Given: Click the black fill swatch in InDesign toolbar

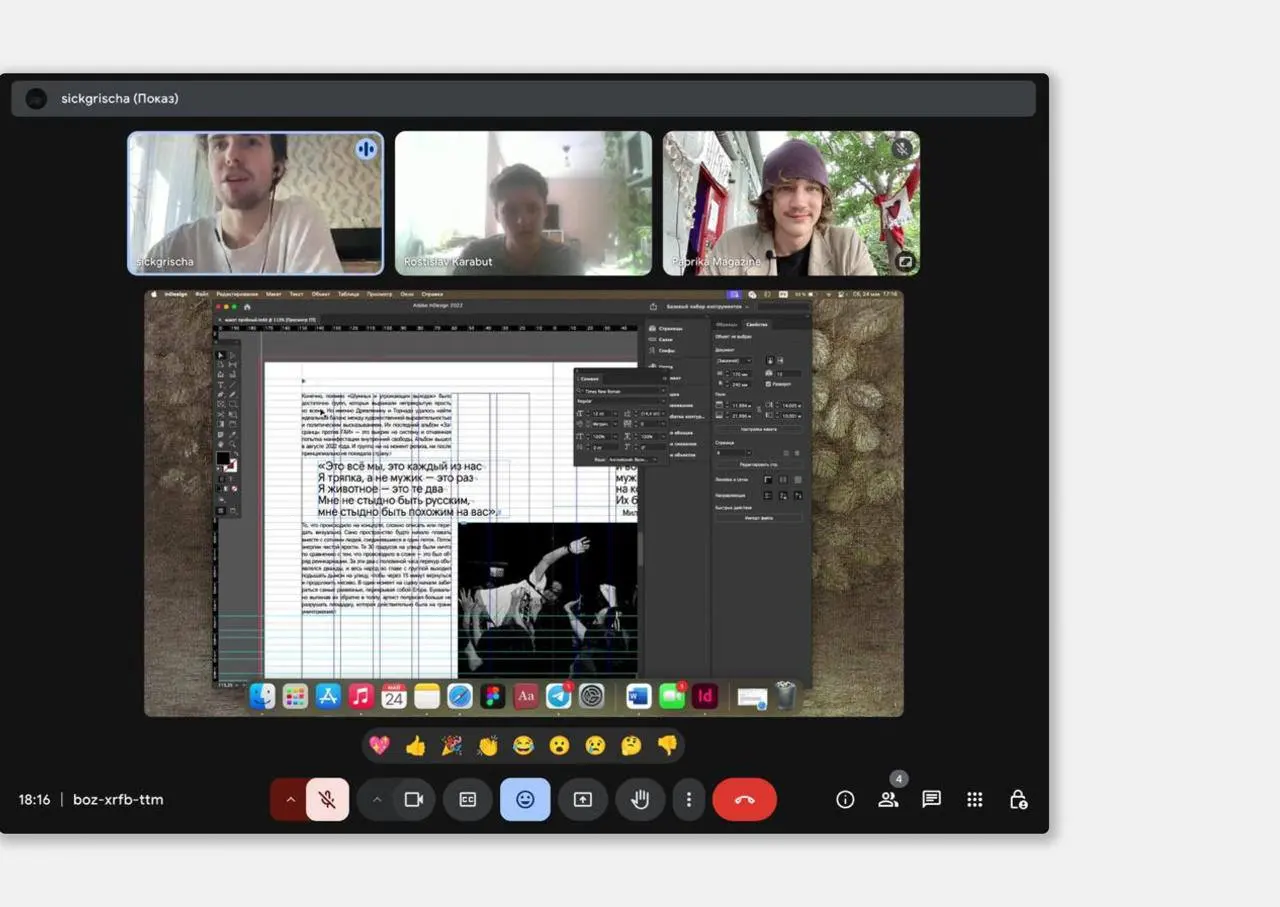Looking at the screenshot, I should [223, 459].
